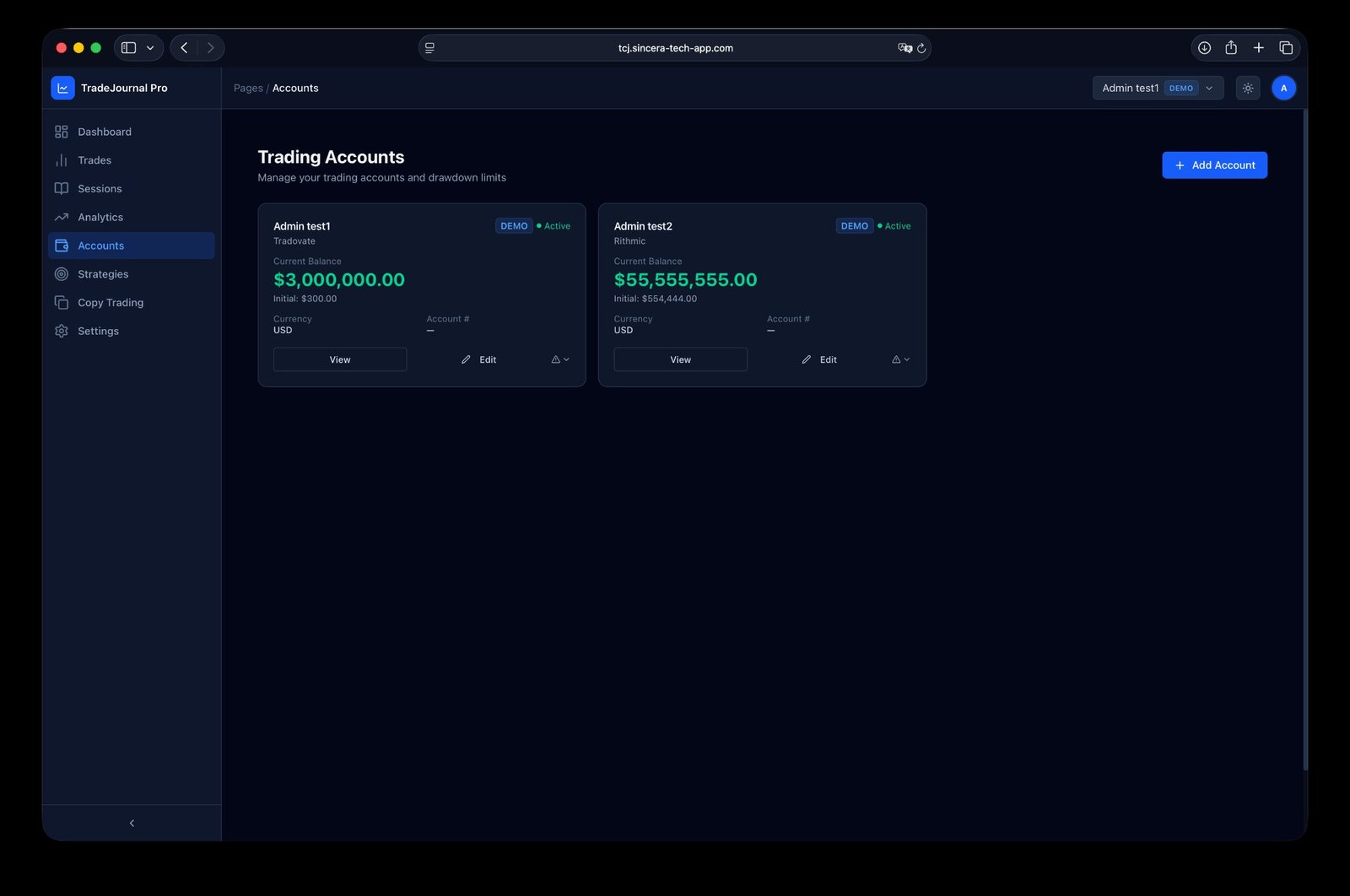Expand the warning dropdown on the Admin test2 card
The height and width of the screenshot is (896, 1350).
tap(900, 359)
